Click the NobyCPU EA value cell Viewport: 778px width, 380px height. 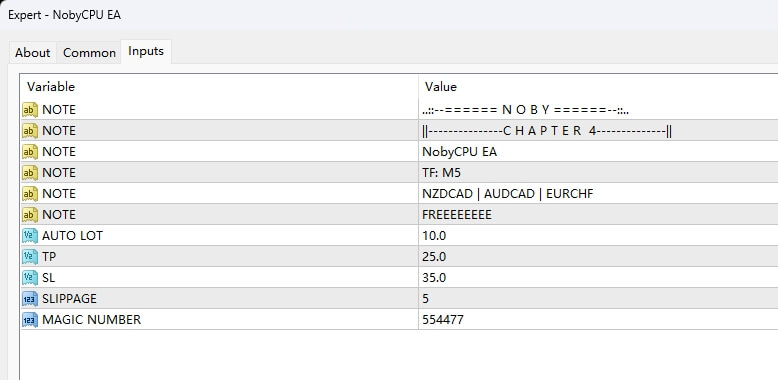598,151
